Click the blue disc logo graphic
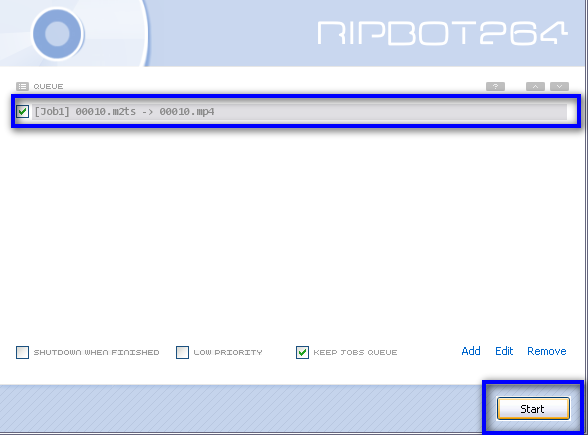The width and height of the screenshot is (588, 435). [57, 34]
